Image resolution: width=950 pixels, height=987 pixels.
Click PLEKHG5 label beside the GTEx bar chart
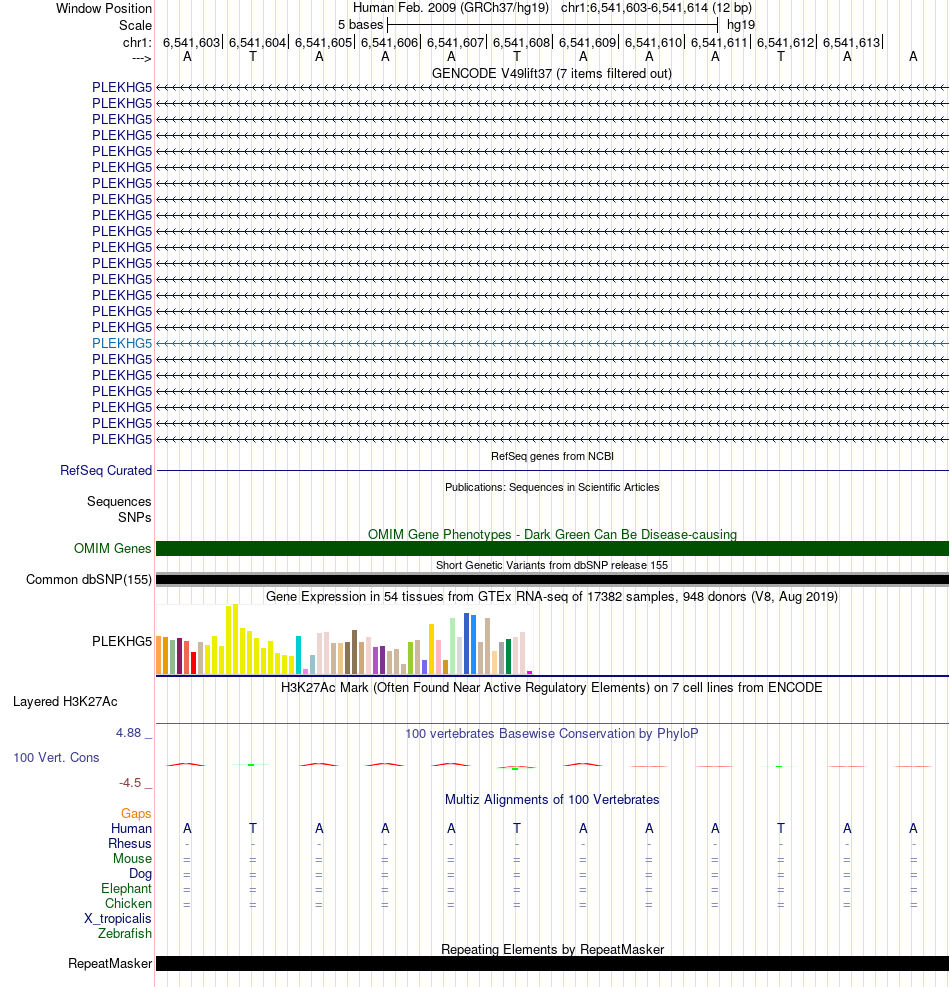[122, 641]
